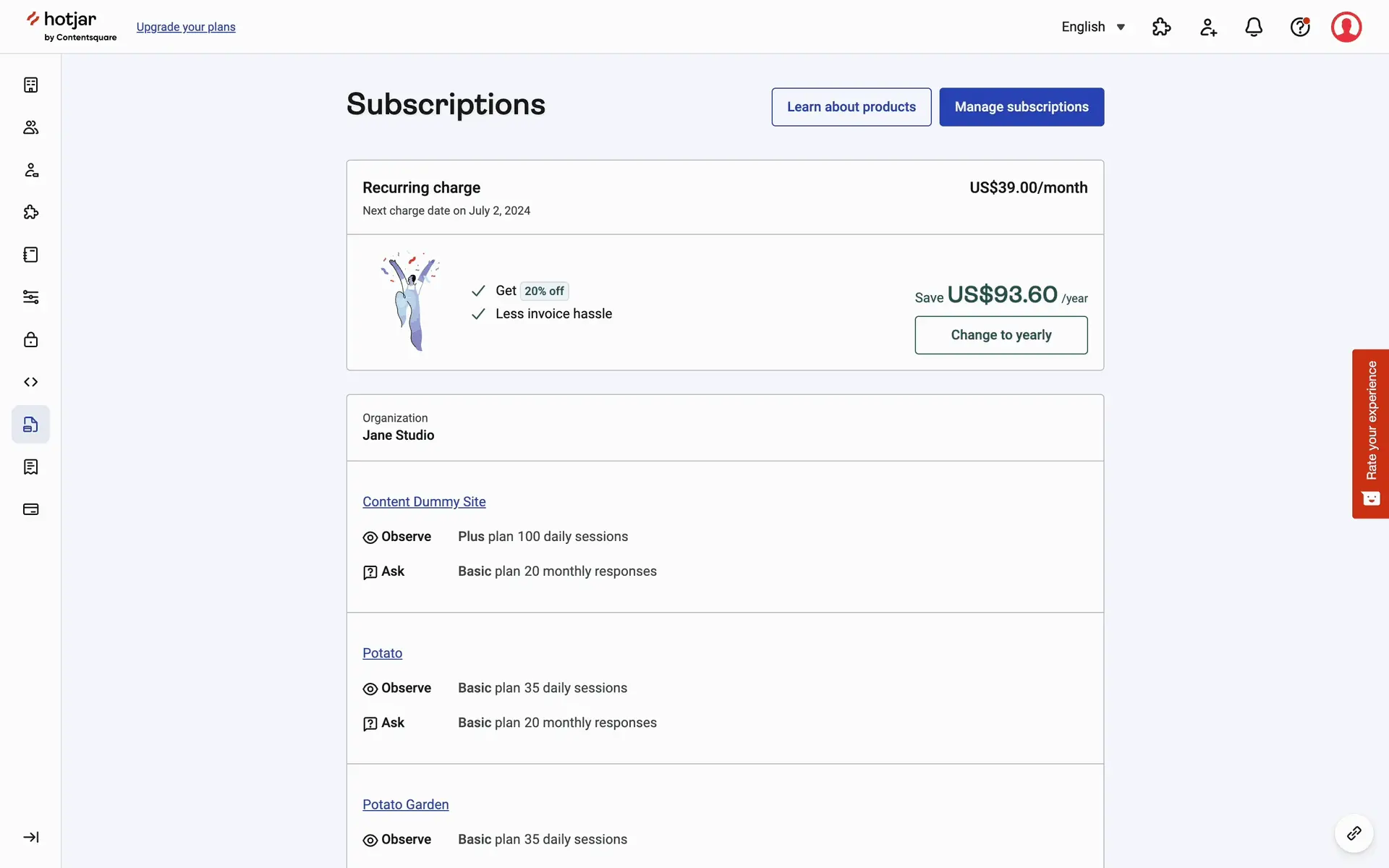Click the floating link icon button
Viewport: 1389px width, 868px height.
pyautogui.click(x=1354, y=834)
